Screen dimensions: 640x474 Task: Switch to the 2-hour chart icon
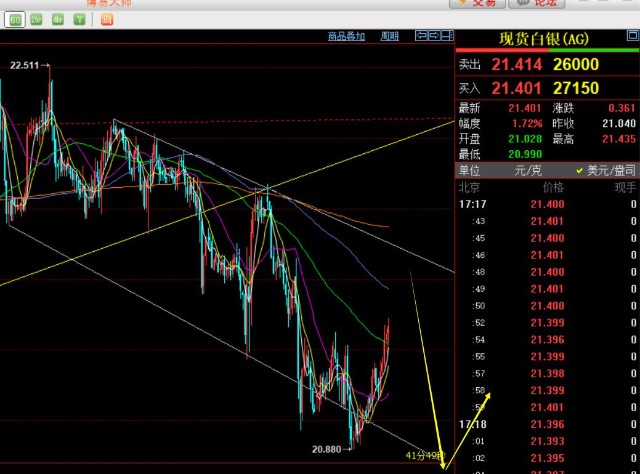coord(36,19)
